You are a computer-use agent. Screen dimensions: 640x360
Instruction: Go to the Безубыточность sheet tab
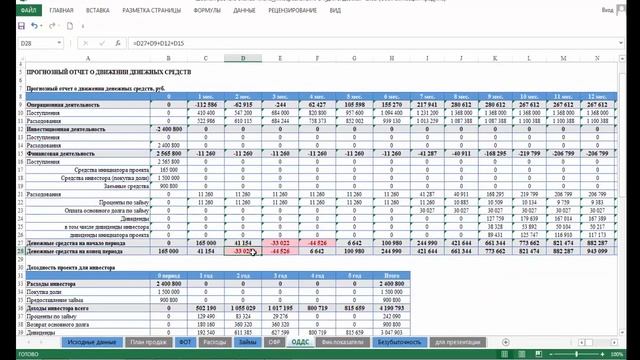(399, 342)
